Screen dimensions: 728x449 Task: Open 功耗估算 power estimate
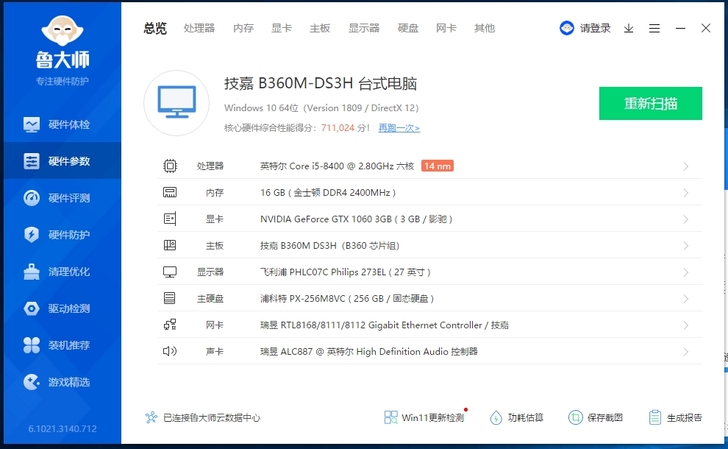516,417
